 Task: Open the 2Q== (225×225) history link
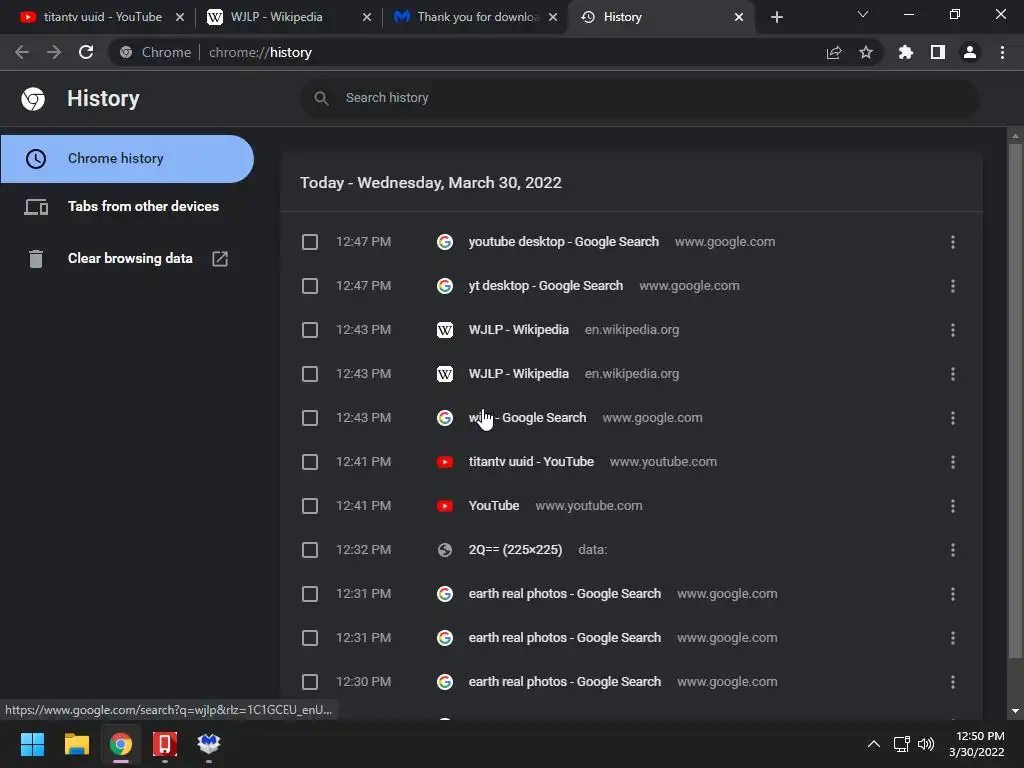(515, 550)
